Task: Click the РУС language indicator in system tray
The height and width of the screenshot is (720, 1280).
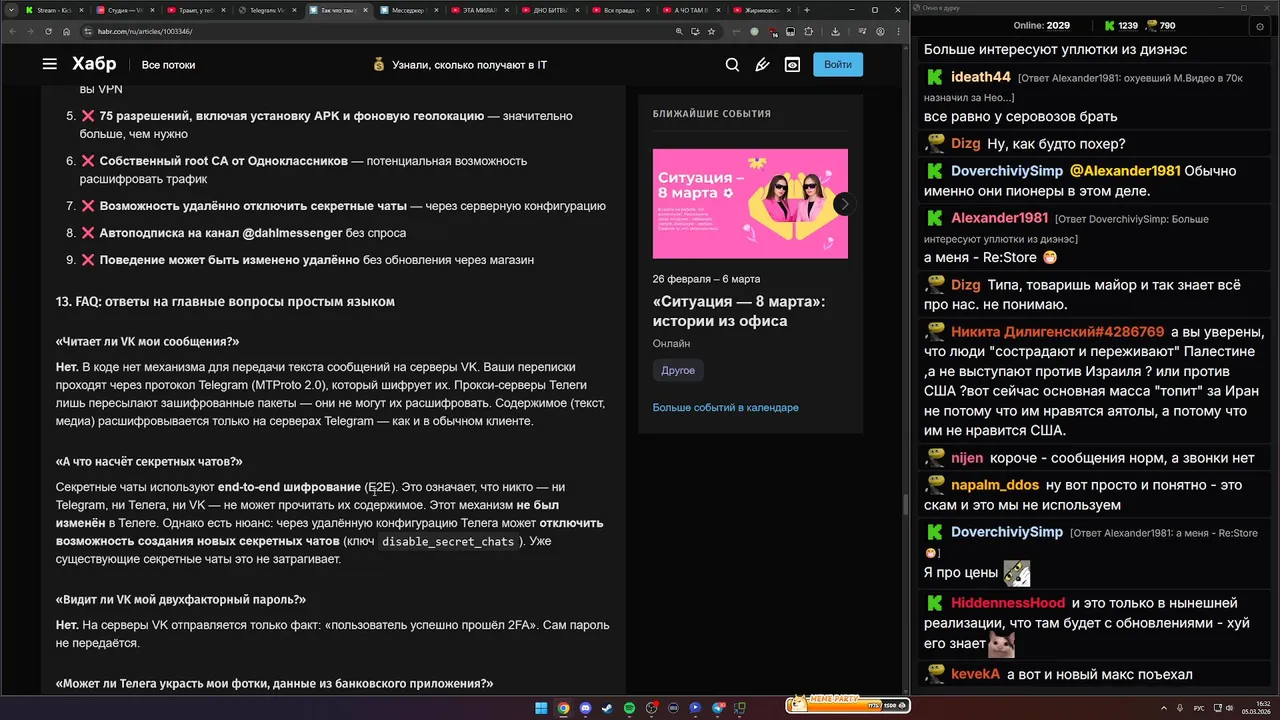Action: [1200, 708]
